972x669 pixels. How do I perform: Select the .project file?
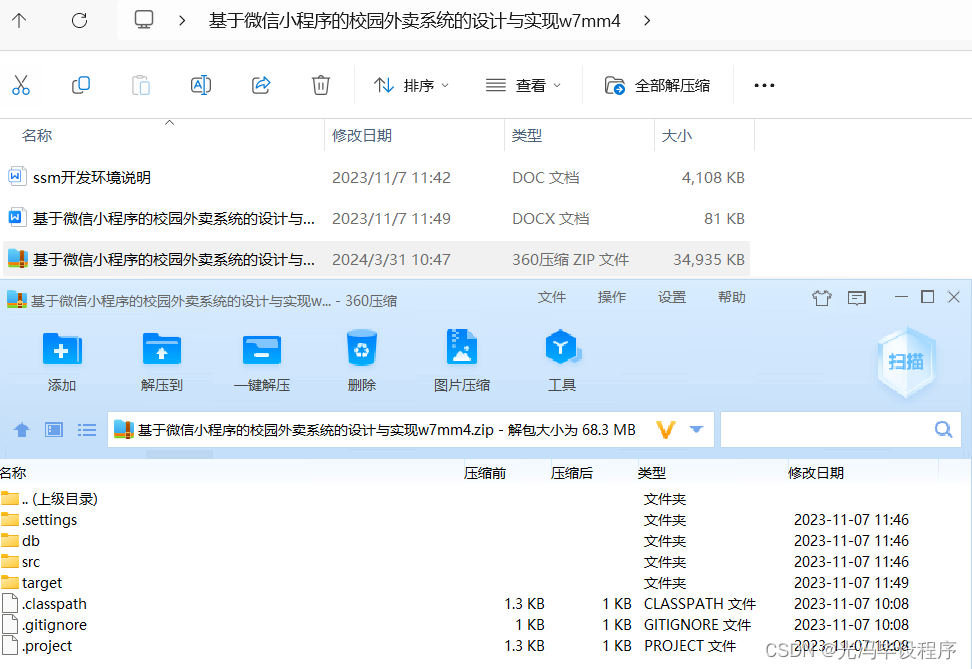click(37, 646)
